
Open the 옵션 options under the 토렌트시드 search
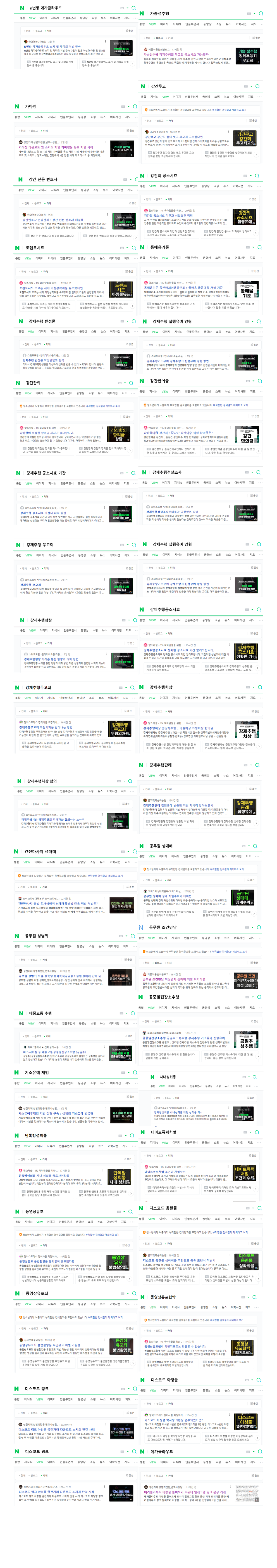129,271
